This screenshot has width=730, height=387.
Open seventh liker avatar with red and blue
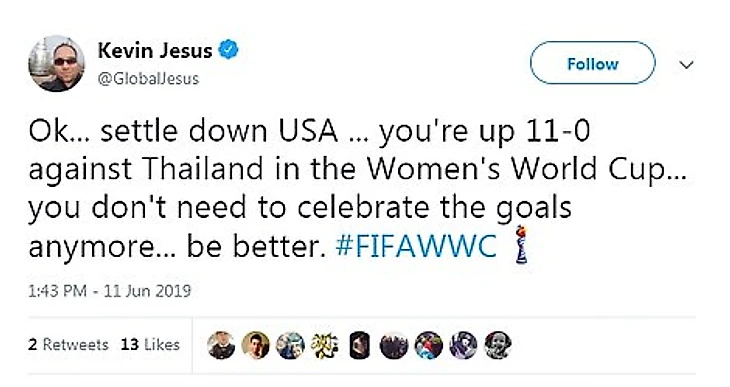point(429,345)
